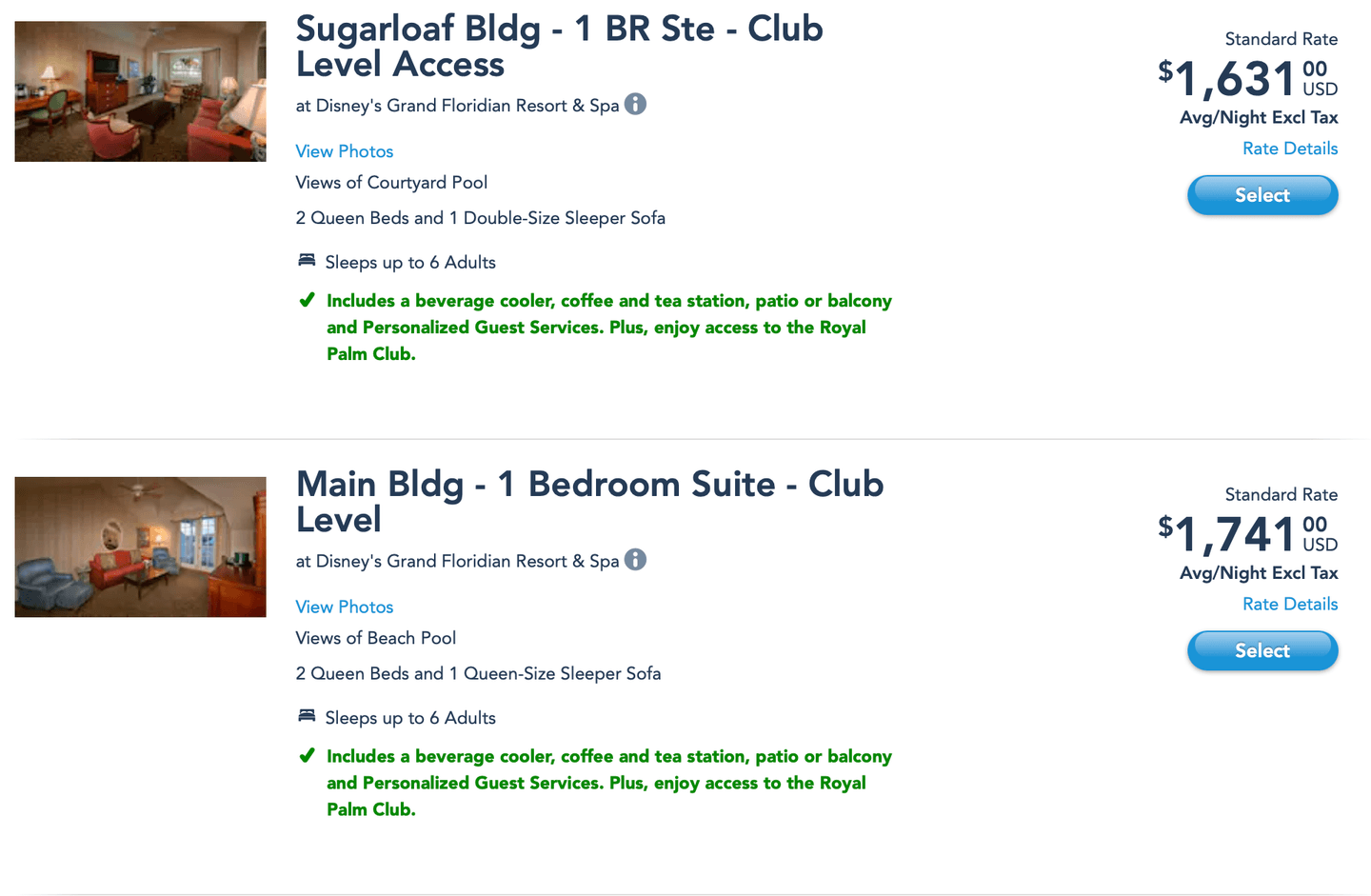The height and width of the screenshot is (896, 1371).
Task: Click the Views of Courtyard Pool text
Action: [391, 183]
